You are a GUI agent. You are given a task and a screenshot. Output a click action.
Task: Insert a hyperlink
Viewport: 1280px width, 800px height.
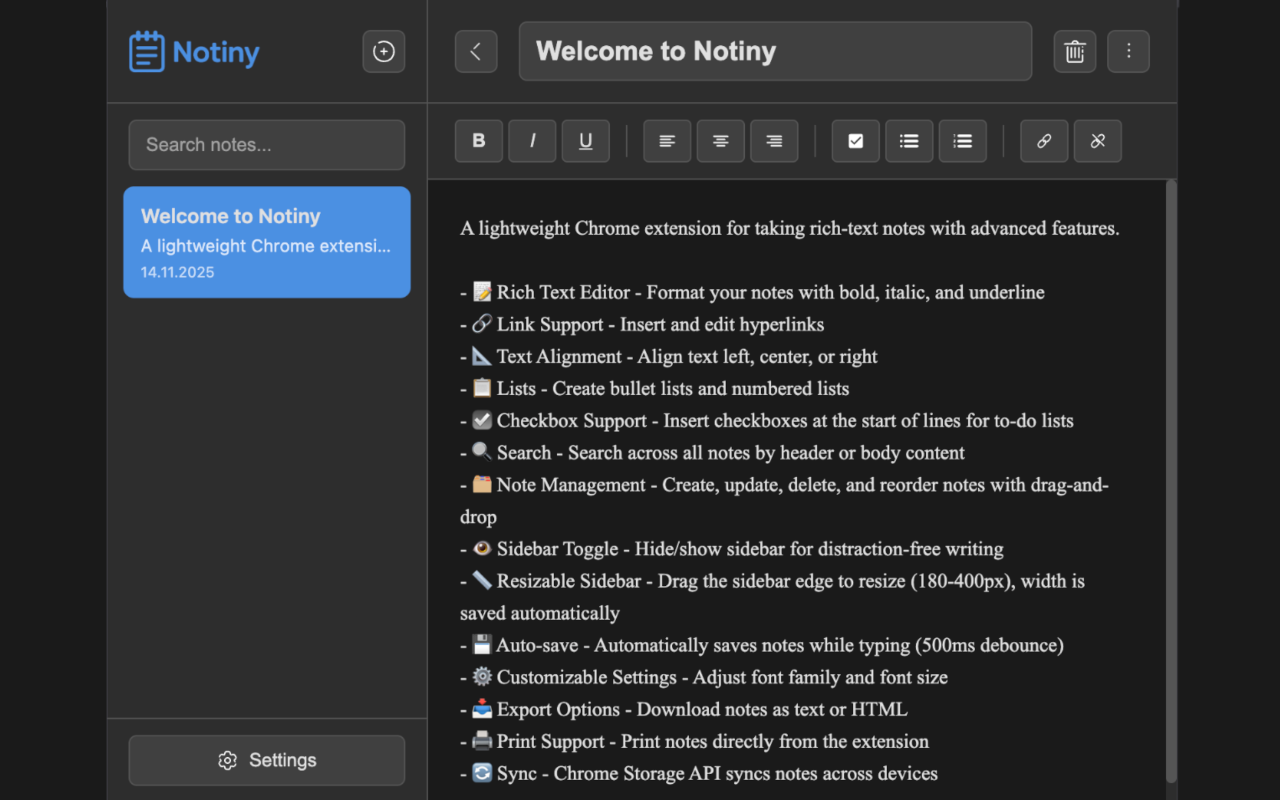point(1044,141)
